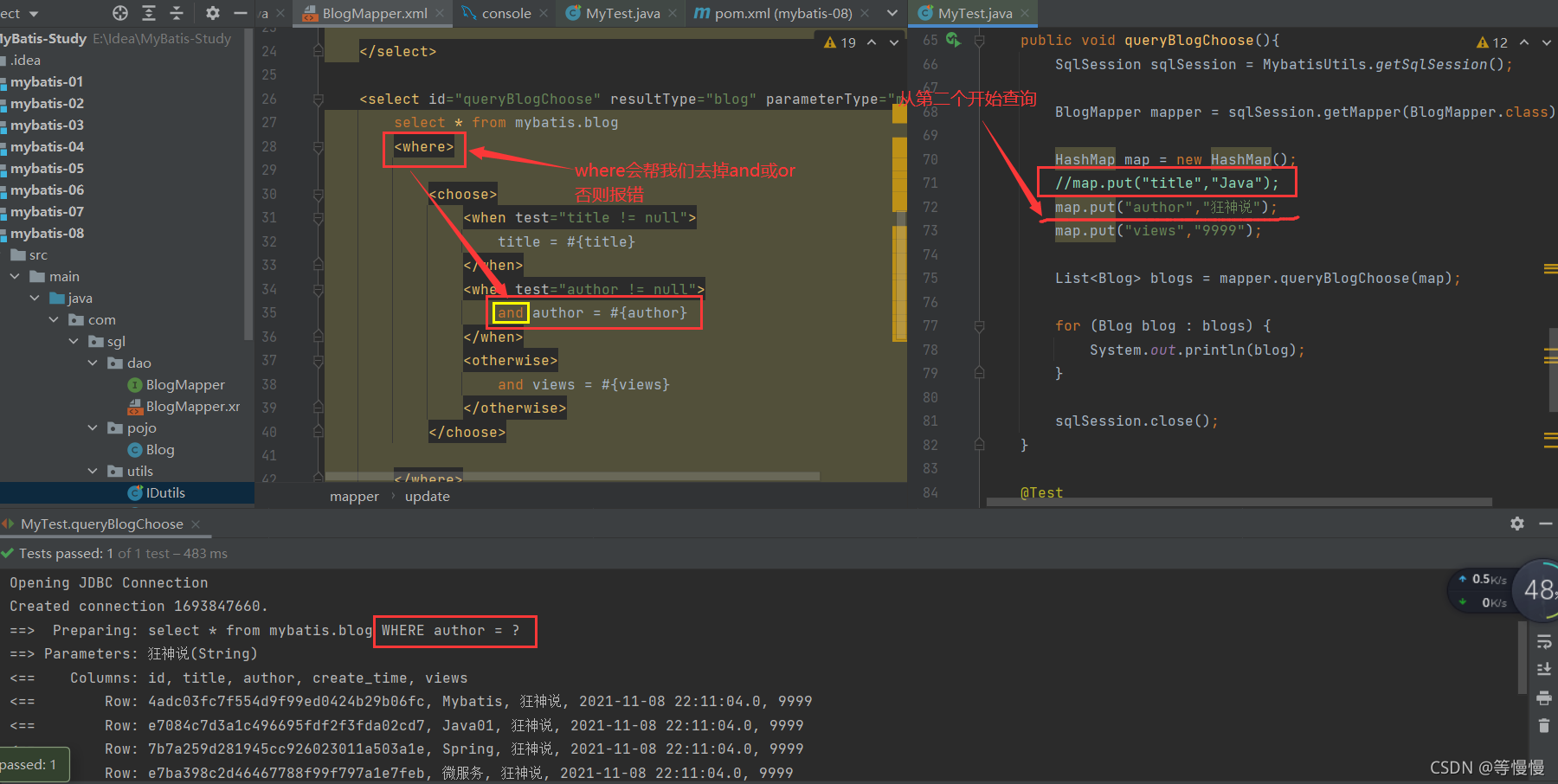Close the BlogMapper.xml tab
Viewport: 1558px width, 784px height.
pyautogui.click(x=440, y=13)
